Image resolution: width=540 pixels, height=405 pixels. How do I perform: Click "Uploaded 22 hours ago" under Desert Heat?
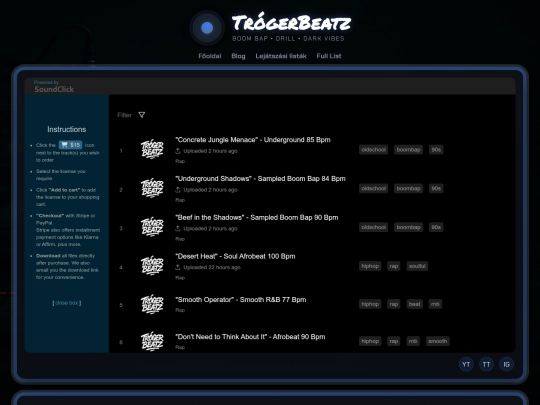[x=212, y=268]
